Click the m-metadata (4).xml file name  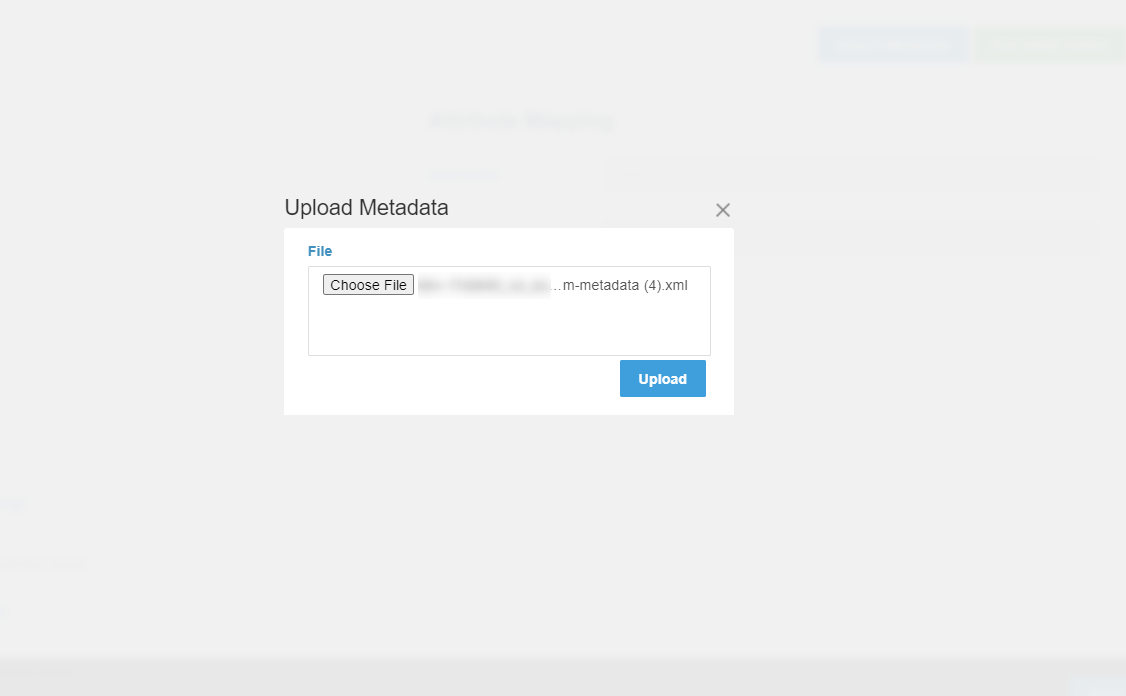[624, 285]
